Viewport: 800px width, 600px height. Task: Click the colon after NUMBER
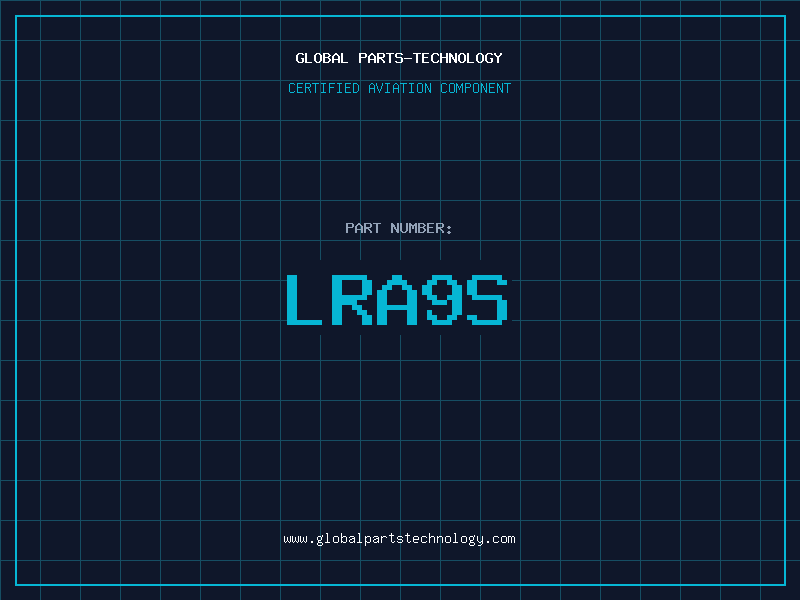click(449, 230)
